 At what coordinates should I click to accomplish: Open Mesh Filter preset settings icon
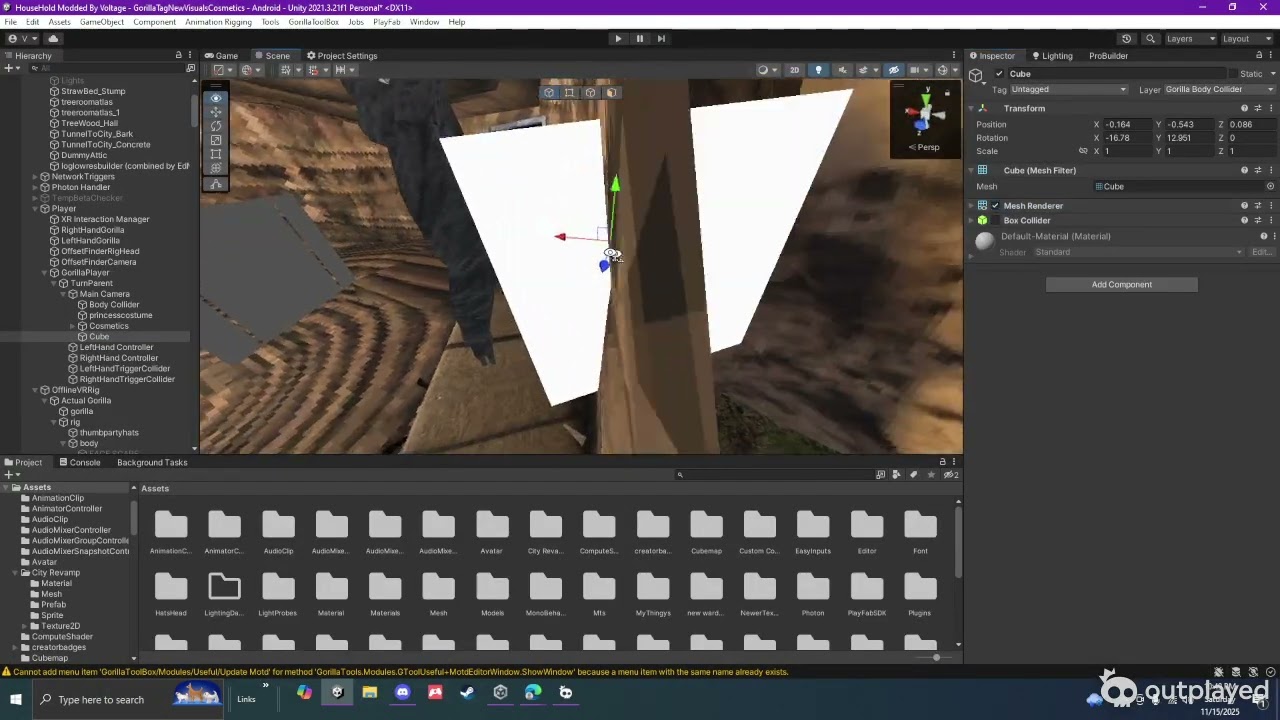[1258, 171]
